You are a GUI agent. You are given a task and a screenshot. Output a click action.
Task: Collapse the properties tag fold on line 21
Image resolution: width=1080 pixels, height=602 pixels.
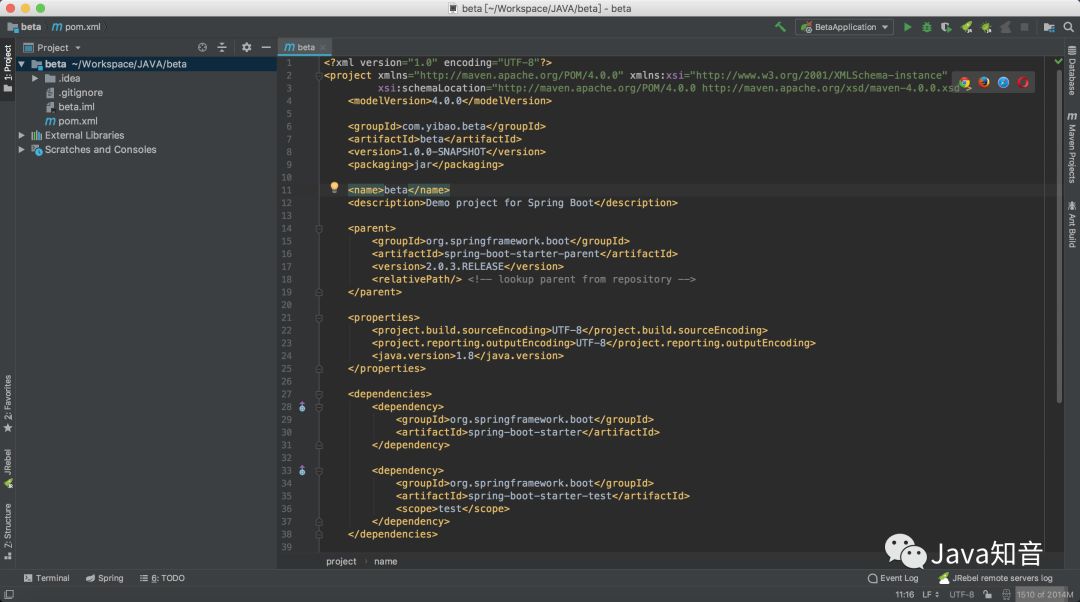point(319,318)
